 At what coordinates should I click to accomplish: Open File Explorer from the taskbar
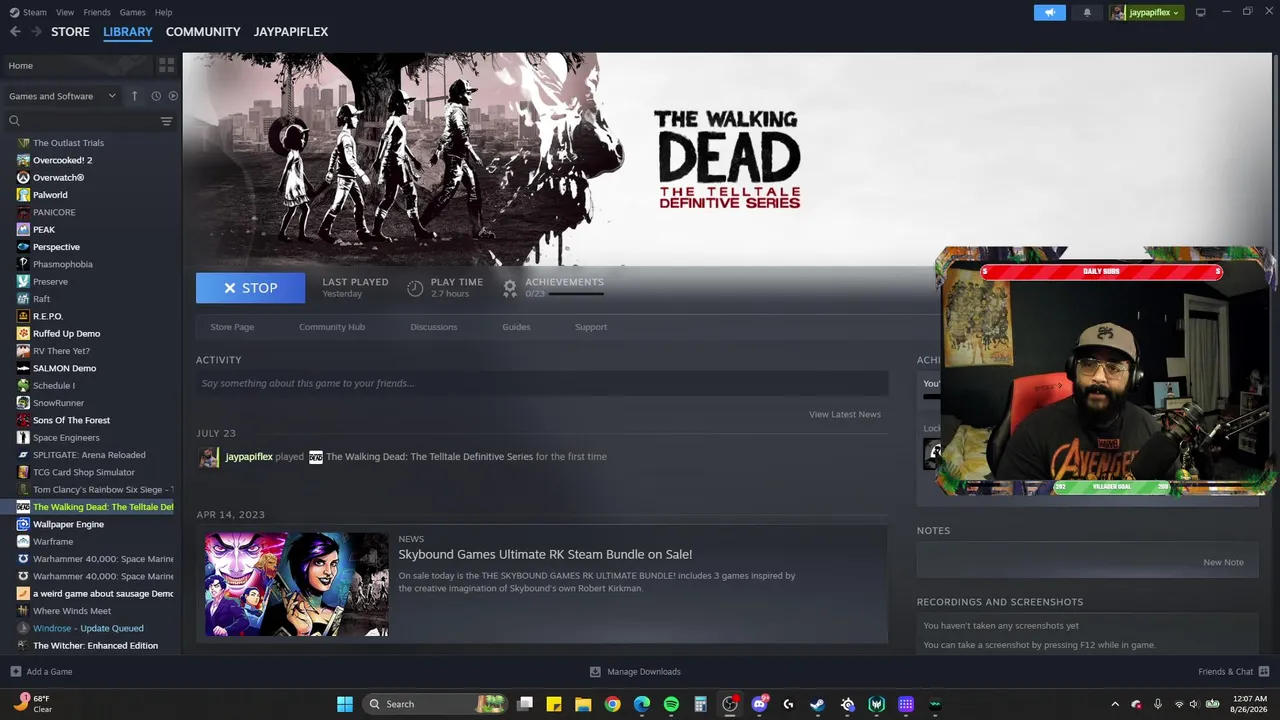[x=583, y=704]
